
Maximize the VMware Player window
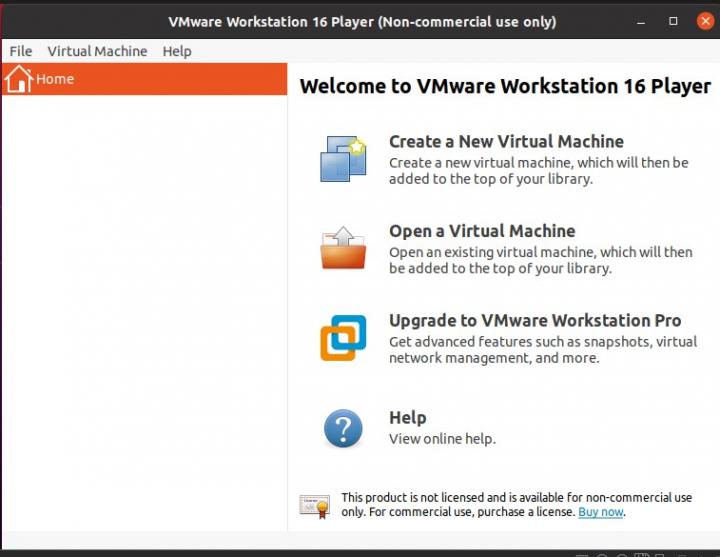pyautogui.click(x=673, y=21)
